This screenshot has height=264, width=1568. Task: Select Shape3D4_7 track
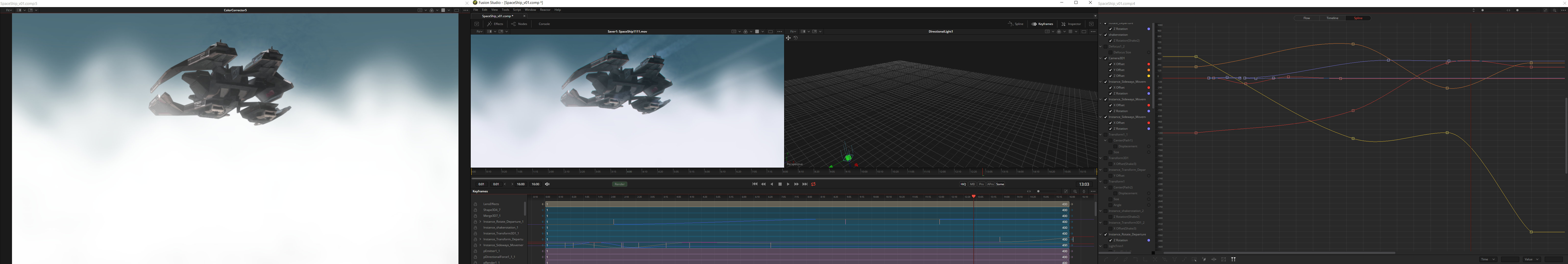coord(492,210)
